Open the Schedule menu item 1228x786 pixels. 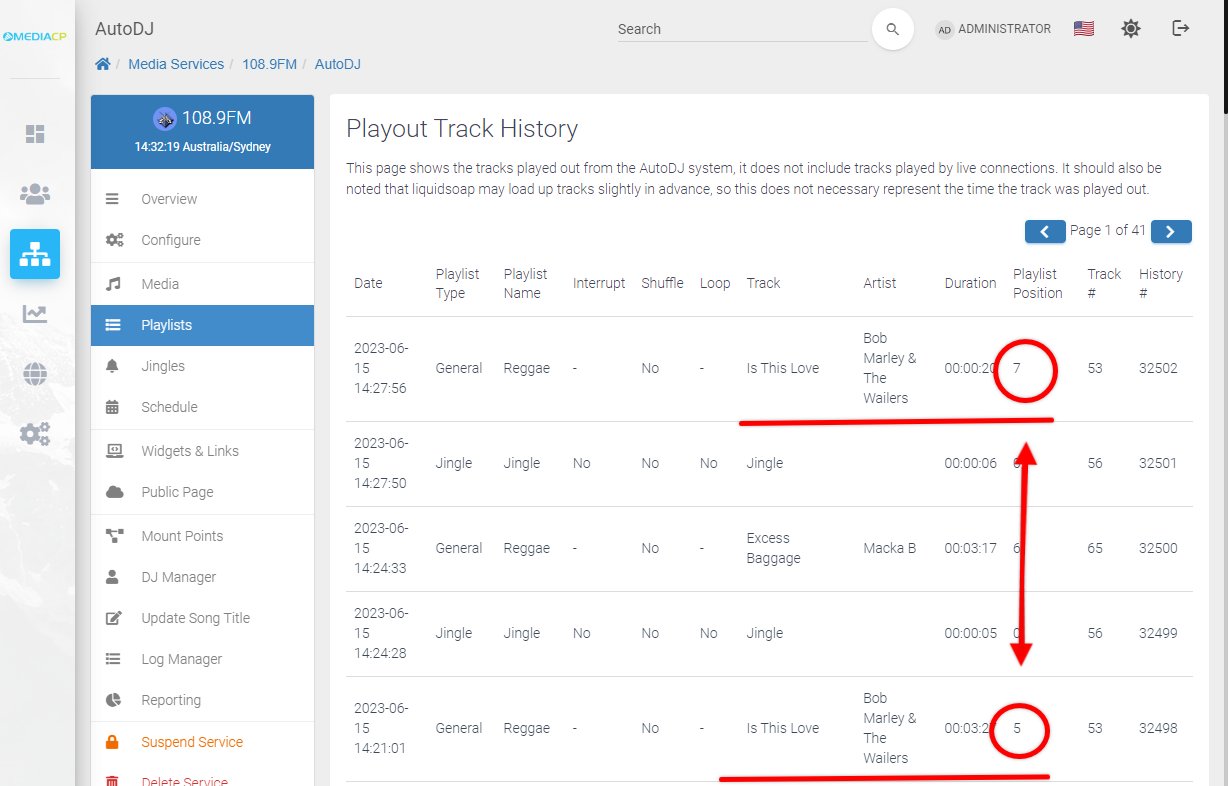(169, 407)
